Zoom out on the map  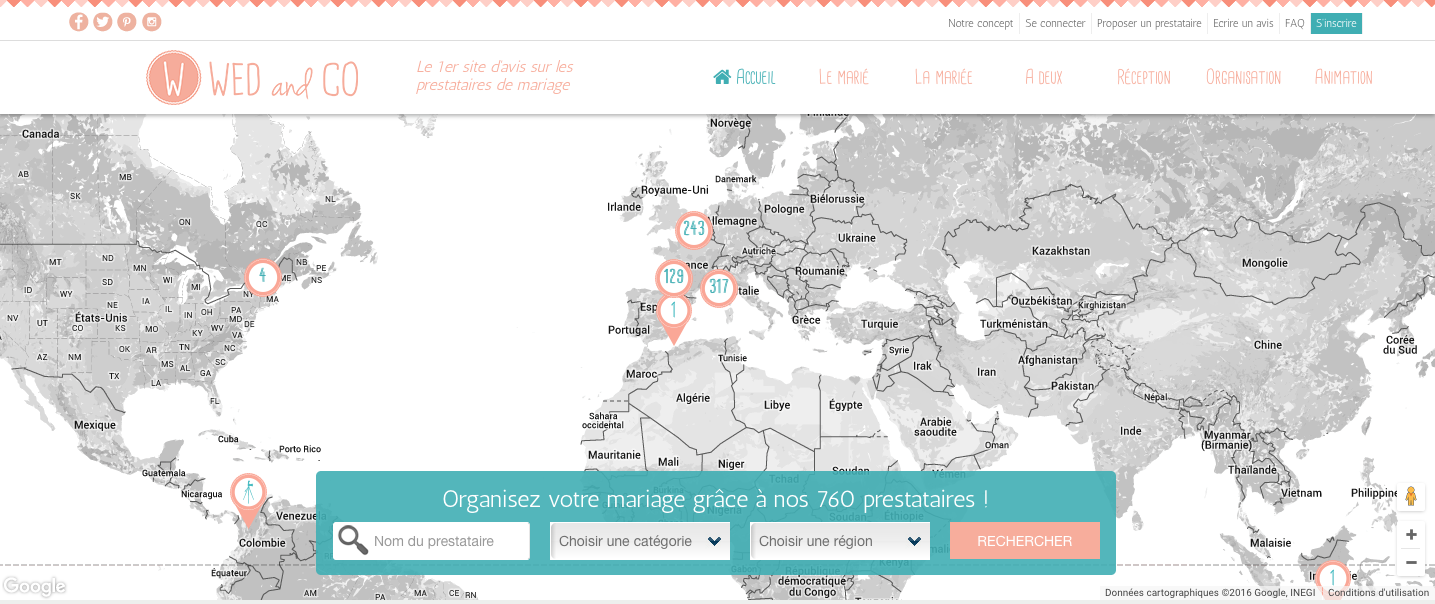tap(1411, 562)
